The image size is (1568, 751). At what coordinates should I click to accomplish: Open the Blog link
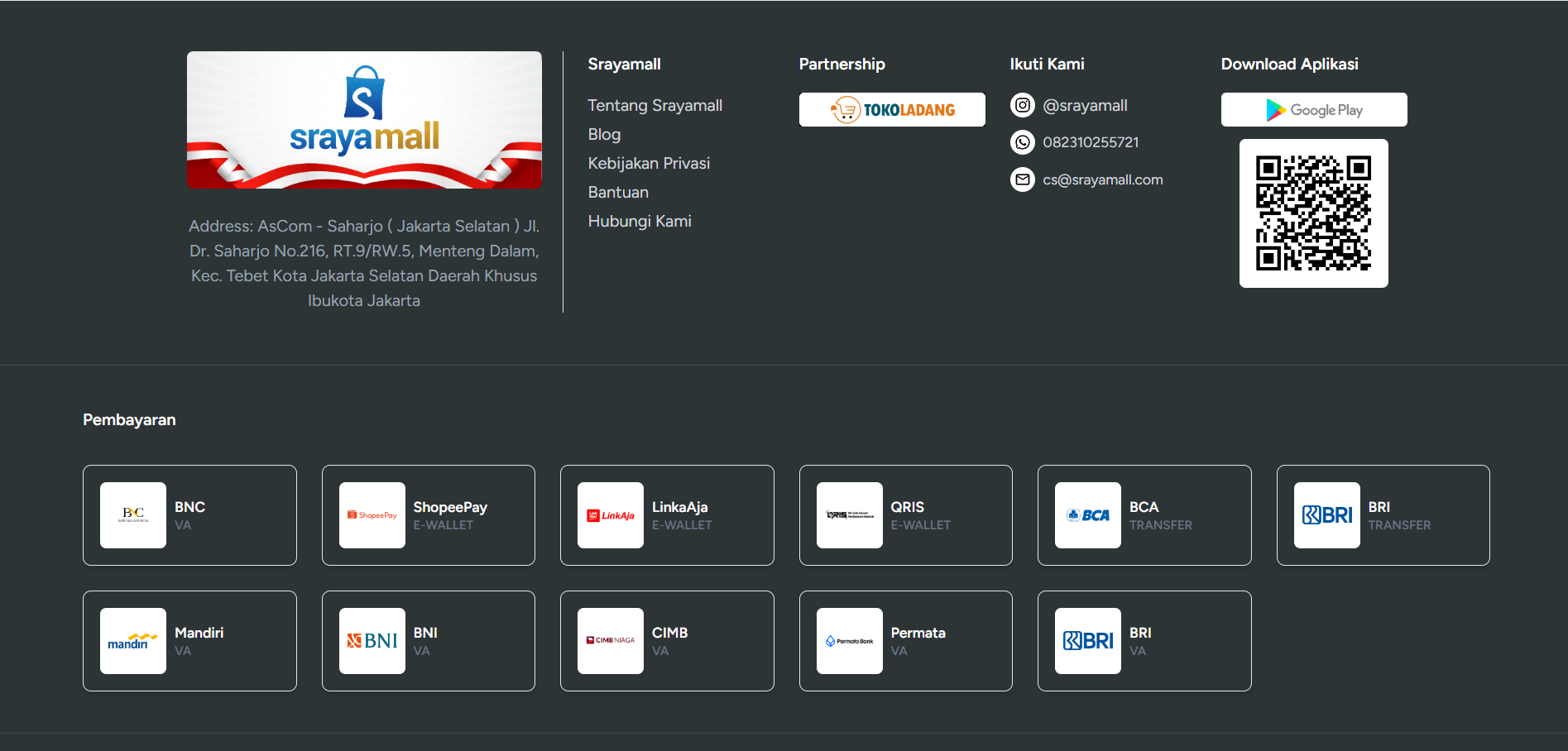click(x=604, y=135)
